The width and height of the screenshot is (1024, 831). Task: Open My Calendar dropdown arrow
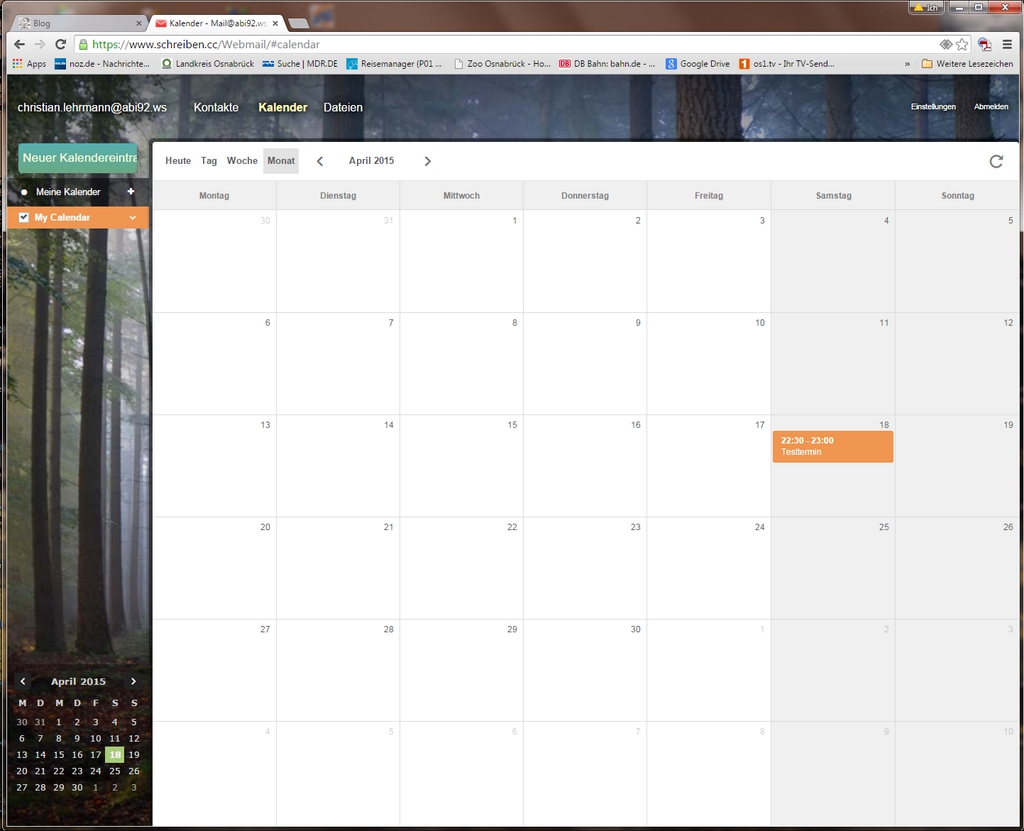(133, 218)
